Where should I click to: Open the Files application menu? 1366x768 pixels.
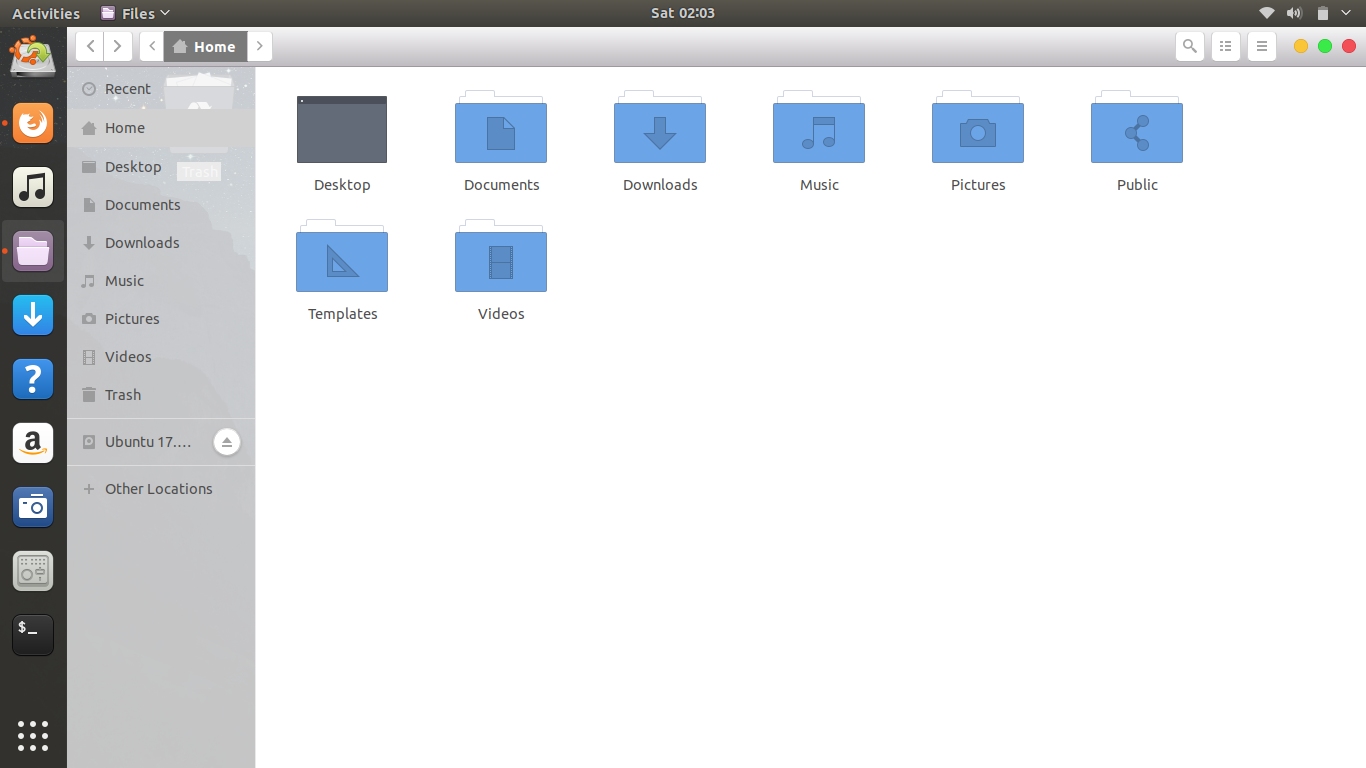point(134,13)
